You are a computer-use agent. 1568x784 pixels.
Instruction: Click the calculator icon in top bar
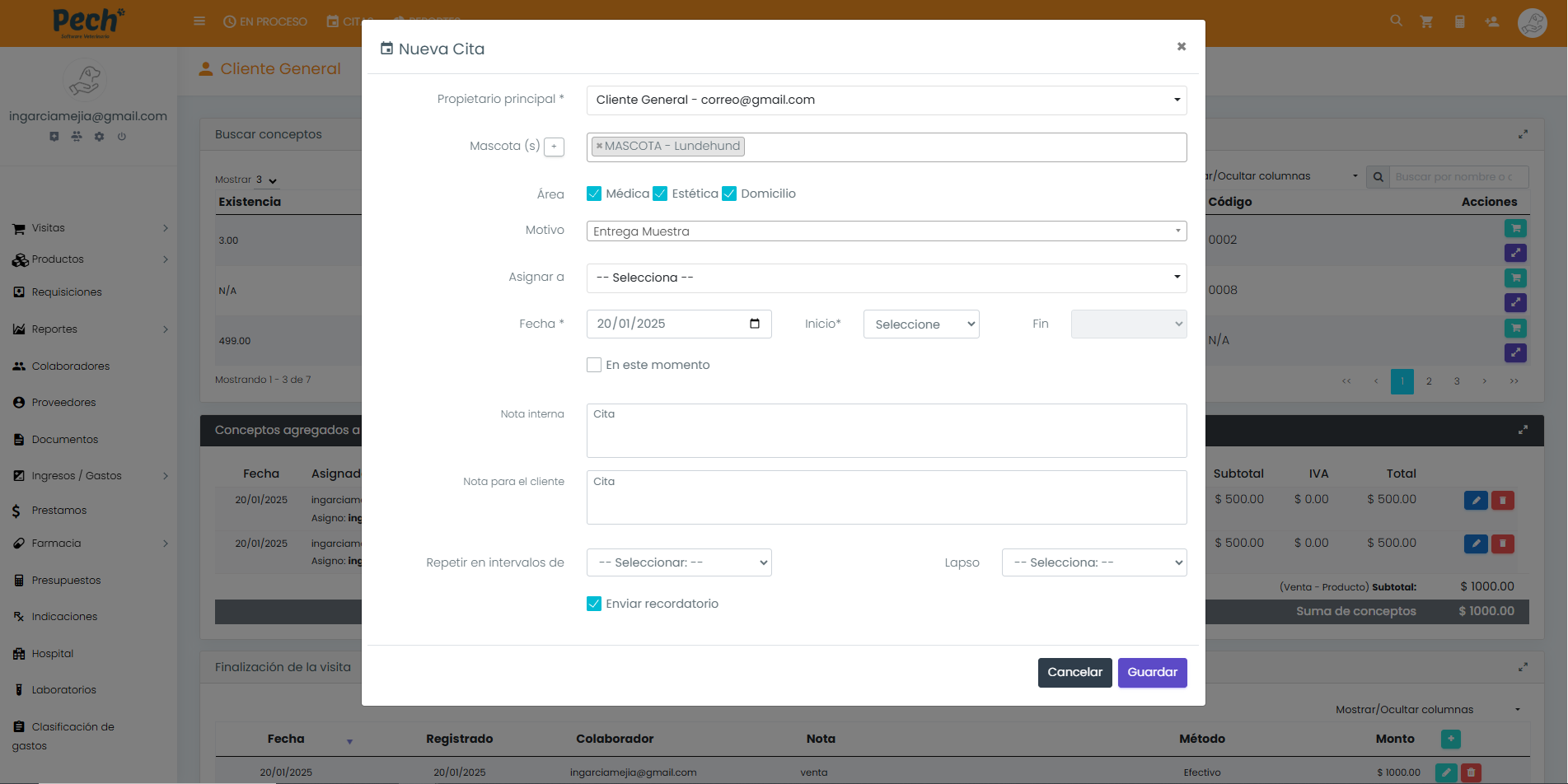(x=1459, y=22)
